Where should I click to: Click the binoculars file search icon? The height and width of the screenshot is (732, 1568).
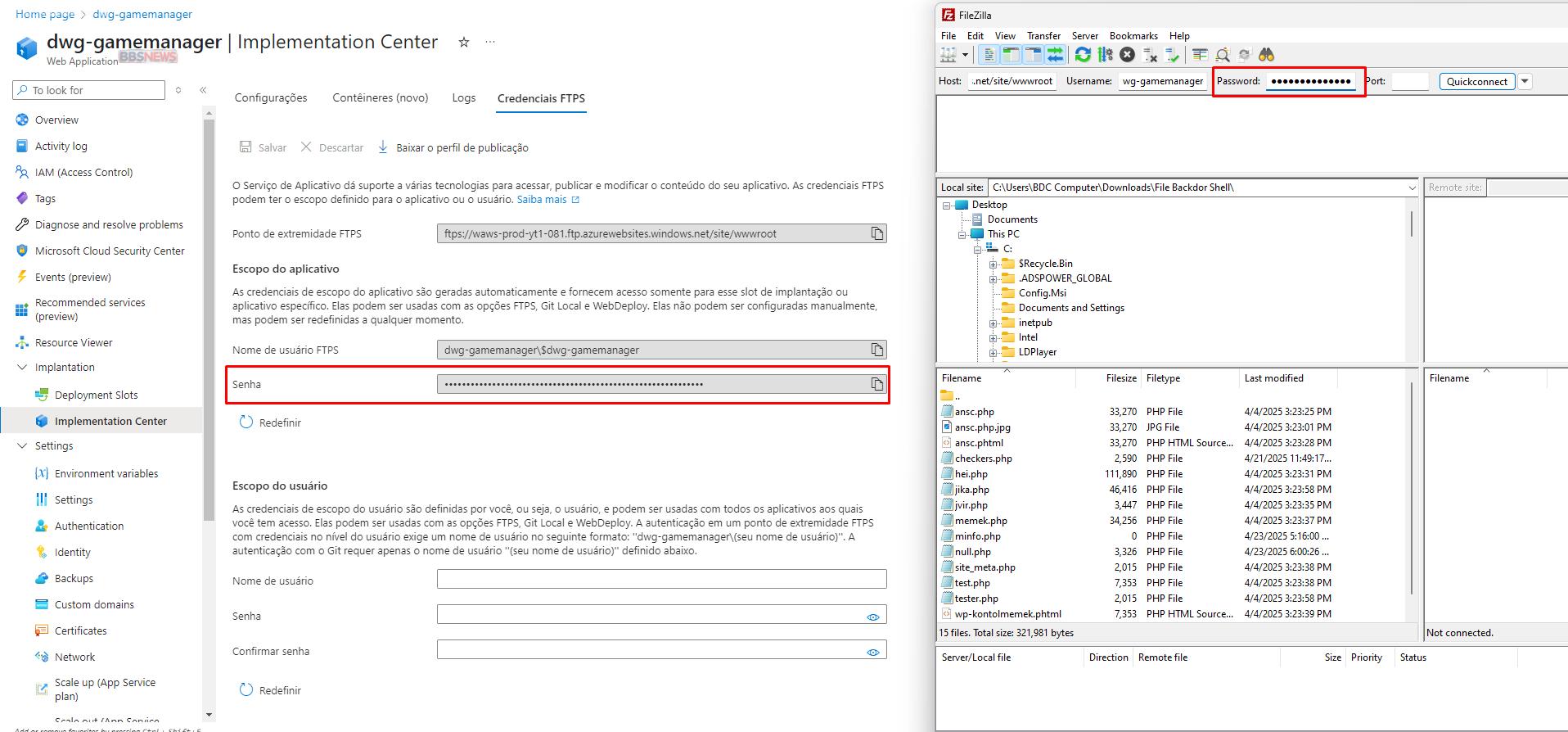click(x=1267, y=55)
